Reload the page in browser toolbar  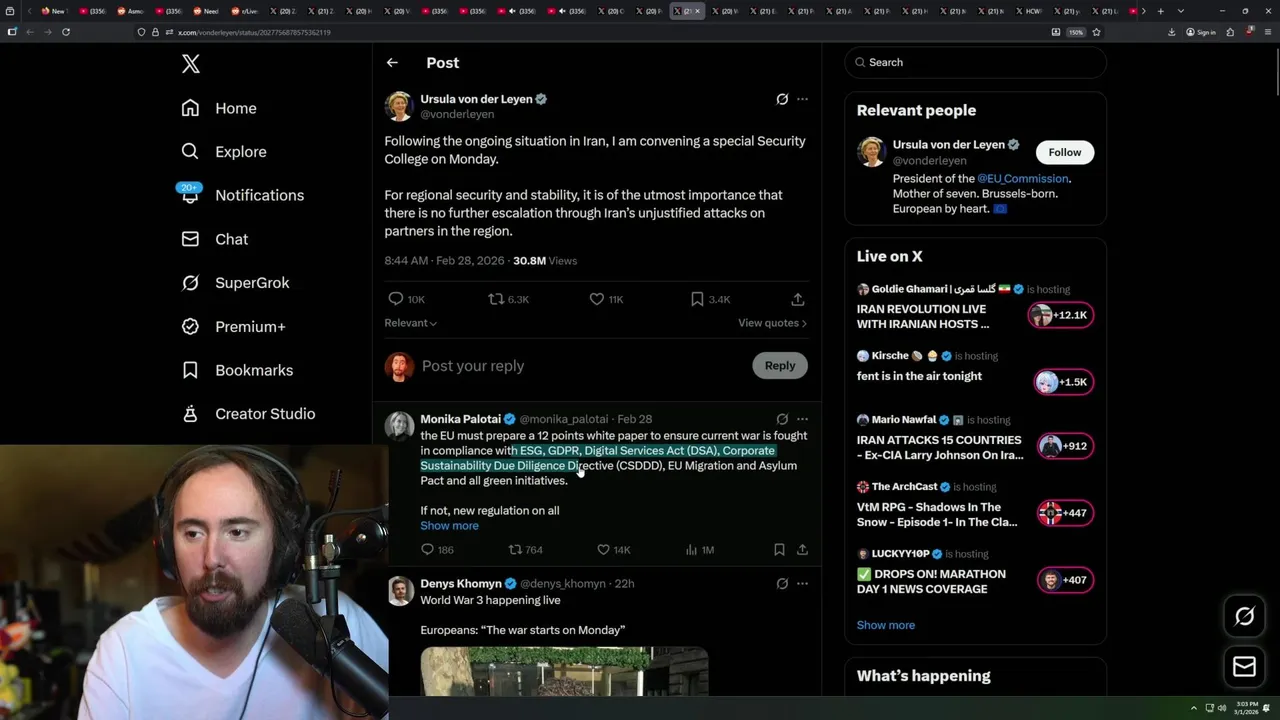point(66,32)
